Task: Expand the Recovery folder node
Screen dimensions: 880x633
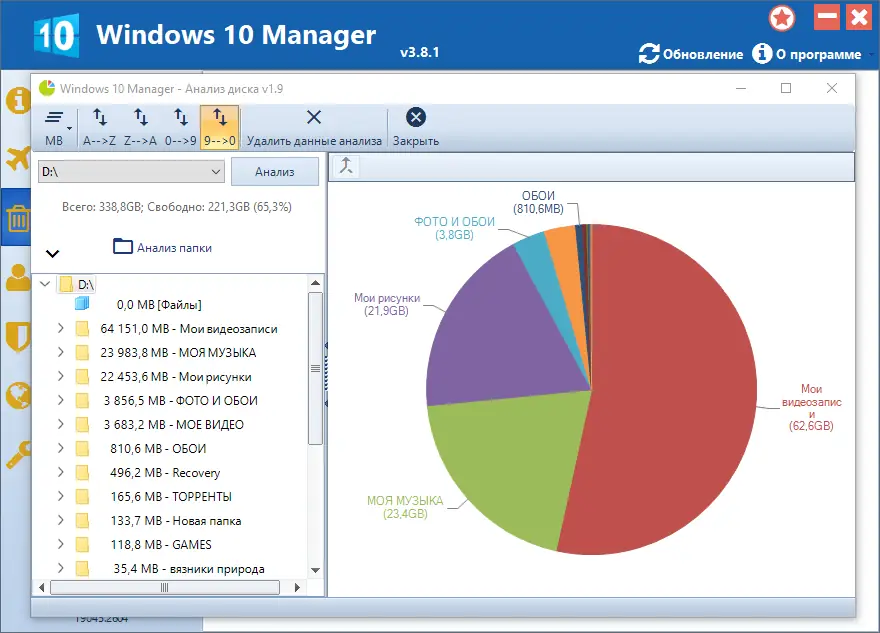Action: tap(61, 473)
